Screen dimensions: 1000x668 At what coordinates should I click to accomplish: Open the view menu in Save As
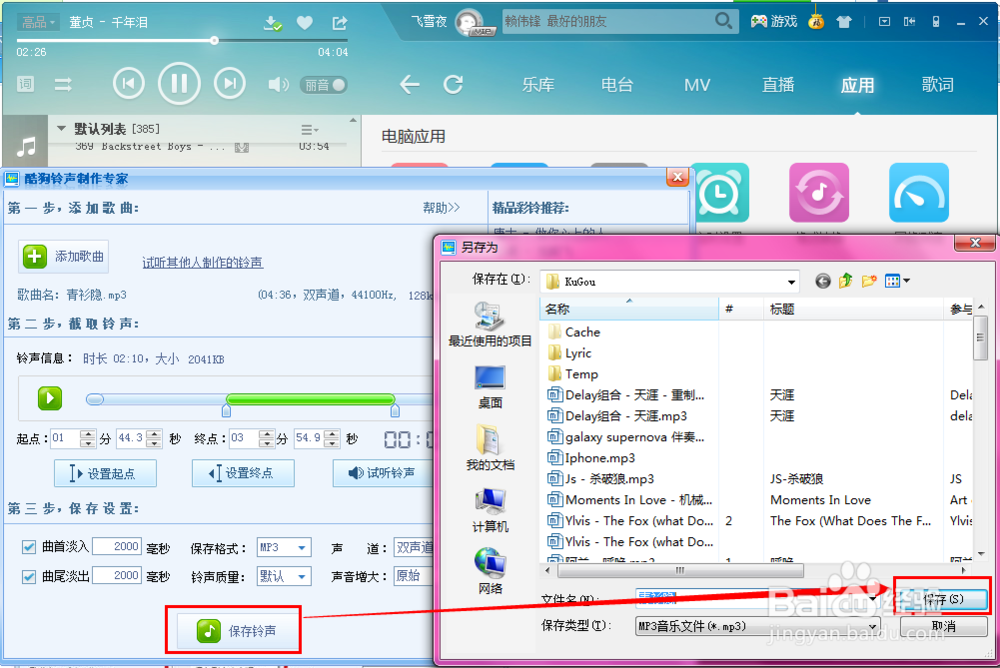coord(897,281)
